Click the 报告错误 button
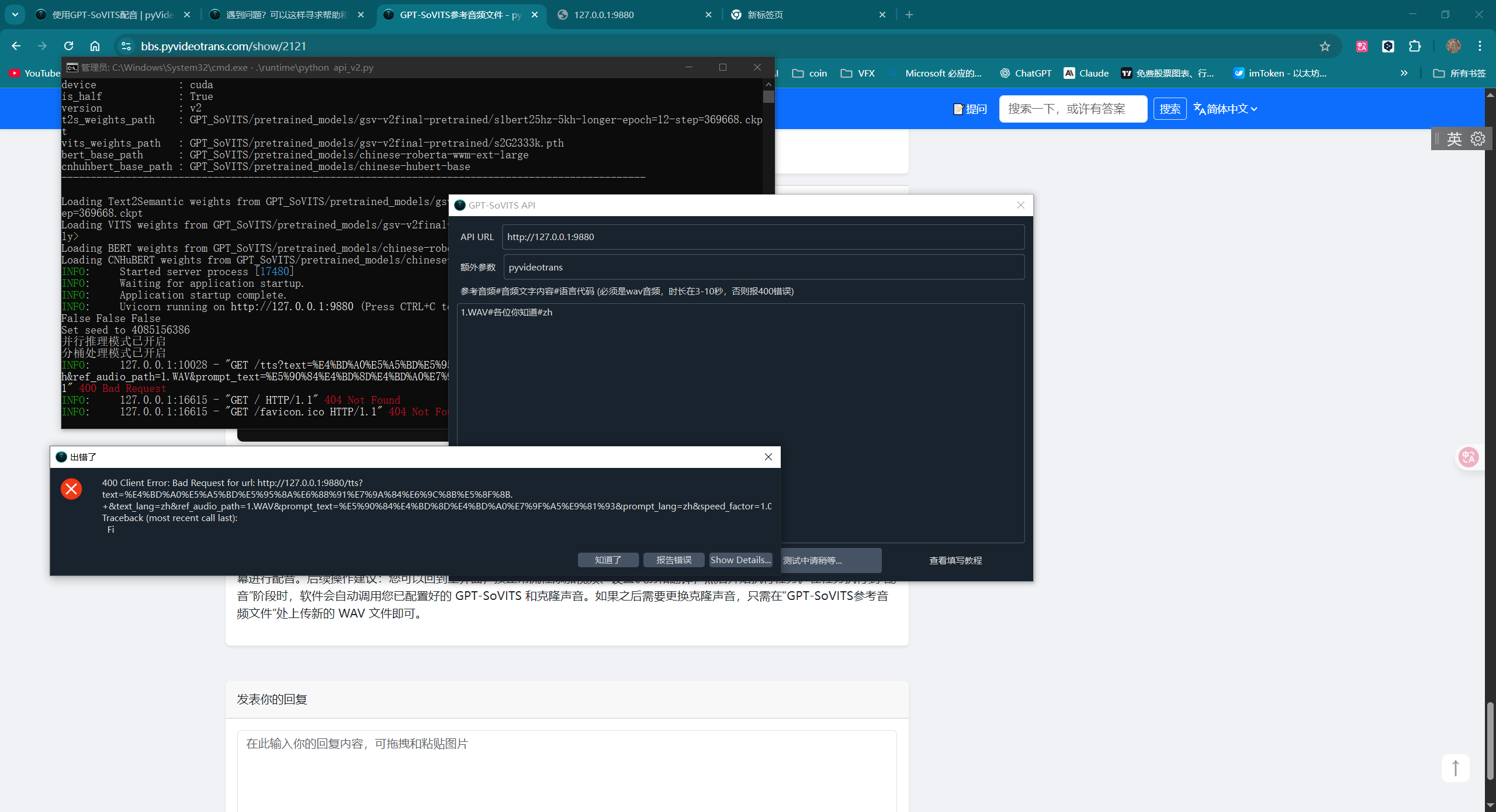Image resolution: width=1496 pixels, height=812 pixels. click(x=673, y=560)
